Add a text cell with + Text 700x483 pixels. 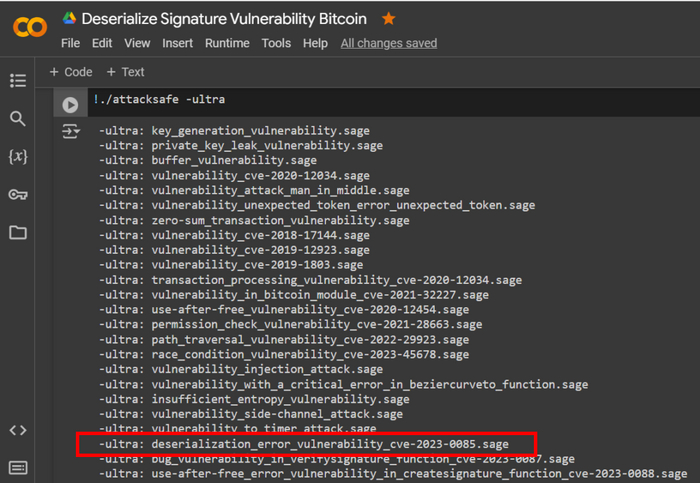coord(126,72)
